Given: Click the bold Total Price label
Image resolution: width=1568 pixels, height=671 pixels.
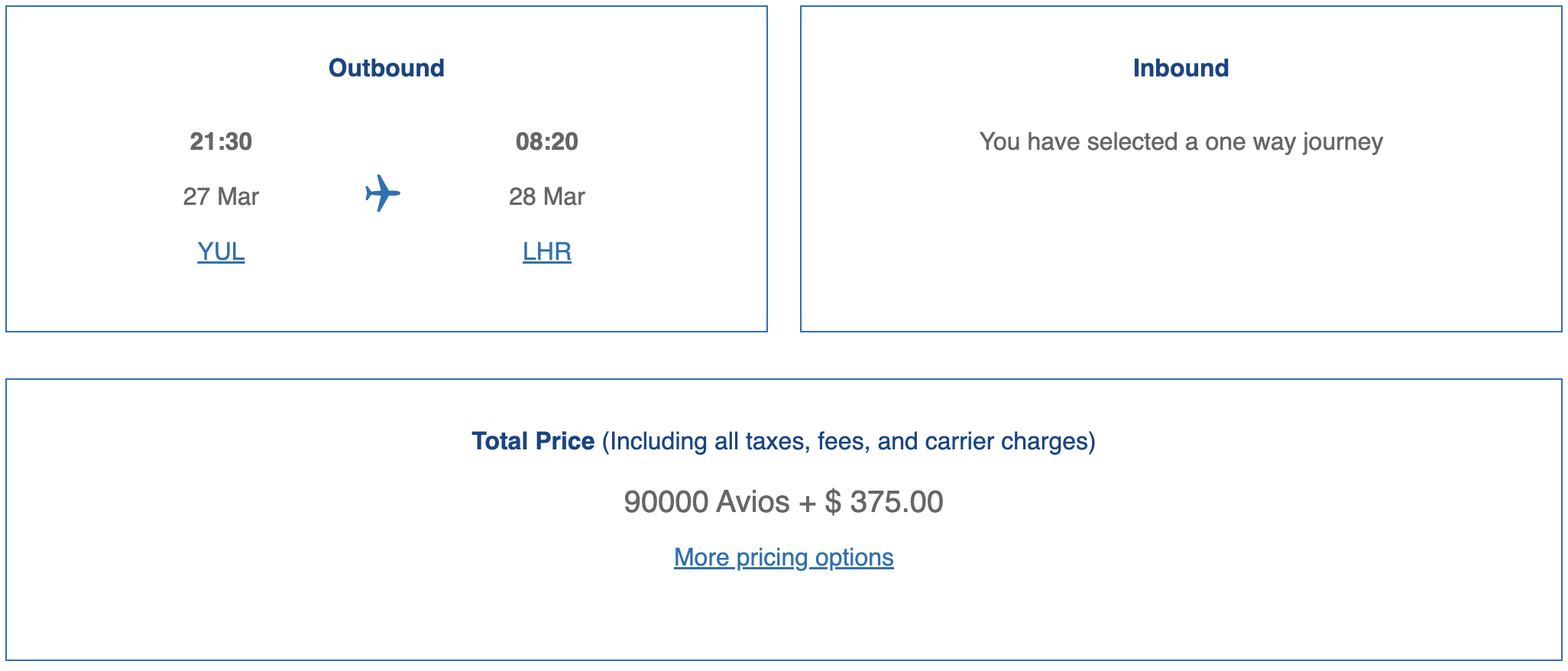Looking at the screenshot, I should tap(533, 441).
